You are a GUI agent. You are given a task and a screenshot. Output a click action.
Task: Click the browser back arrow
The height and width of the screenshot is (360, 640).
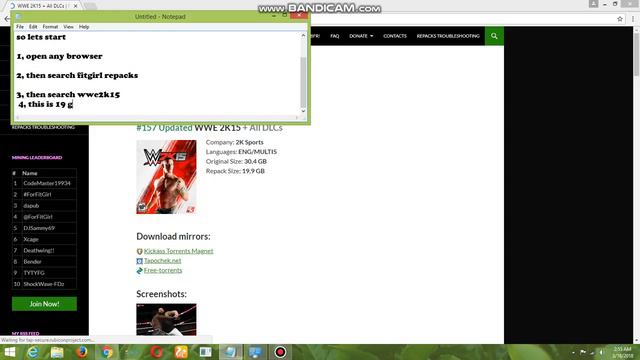click(x=7, y=19)
